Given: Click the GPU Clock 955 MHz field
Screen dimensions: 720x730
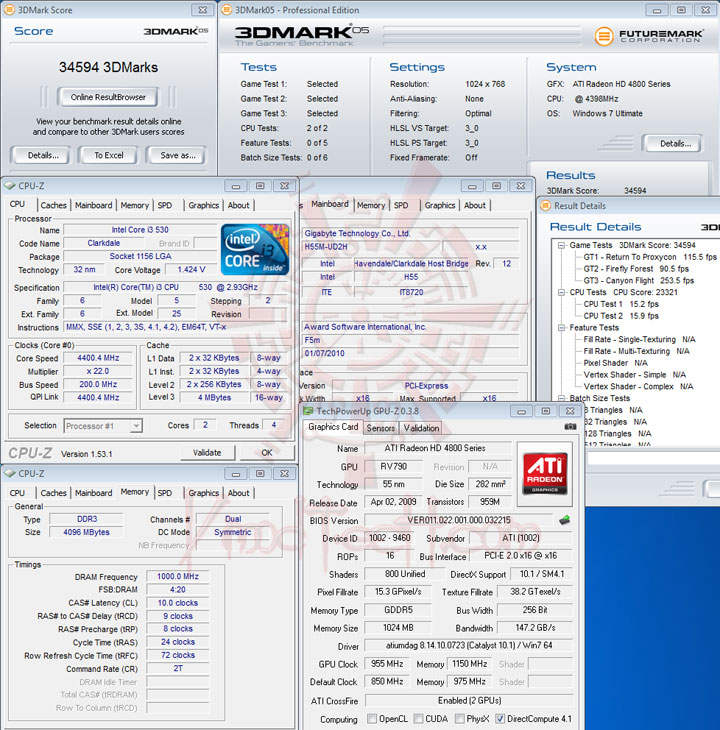Looking at the screenshot, I should (x=387, y=663).
